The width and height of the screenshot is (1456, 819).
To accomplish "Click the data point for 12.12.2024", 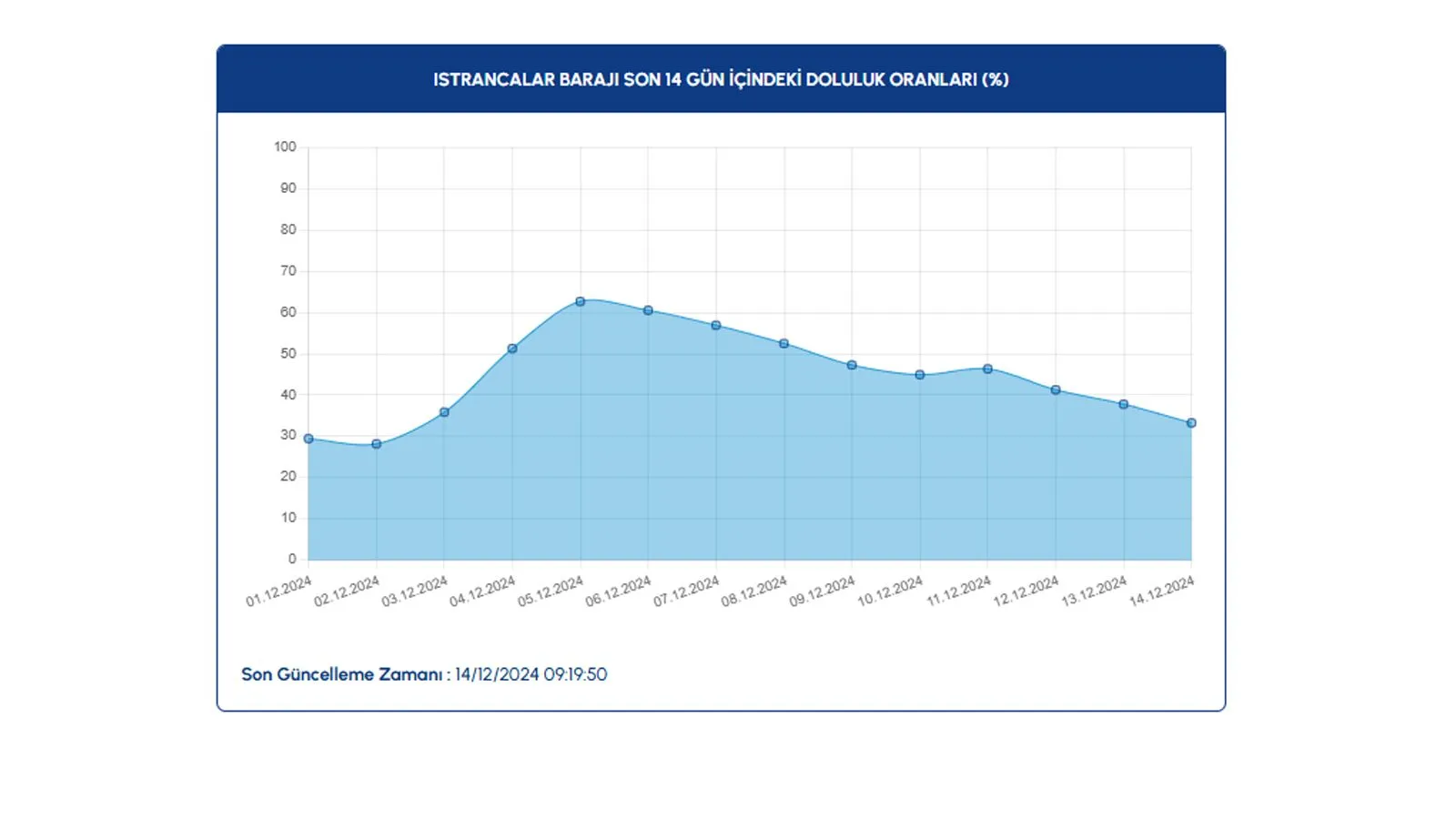I will tap(1056, 389).
